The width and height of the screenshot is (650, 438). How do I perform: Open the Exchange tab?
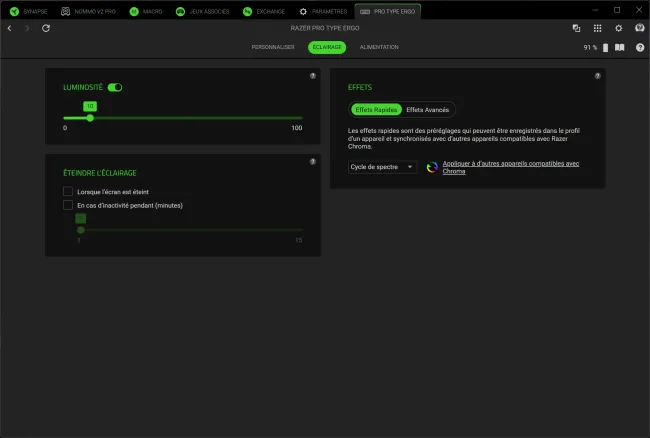264,12
